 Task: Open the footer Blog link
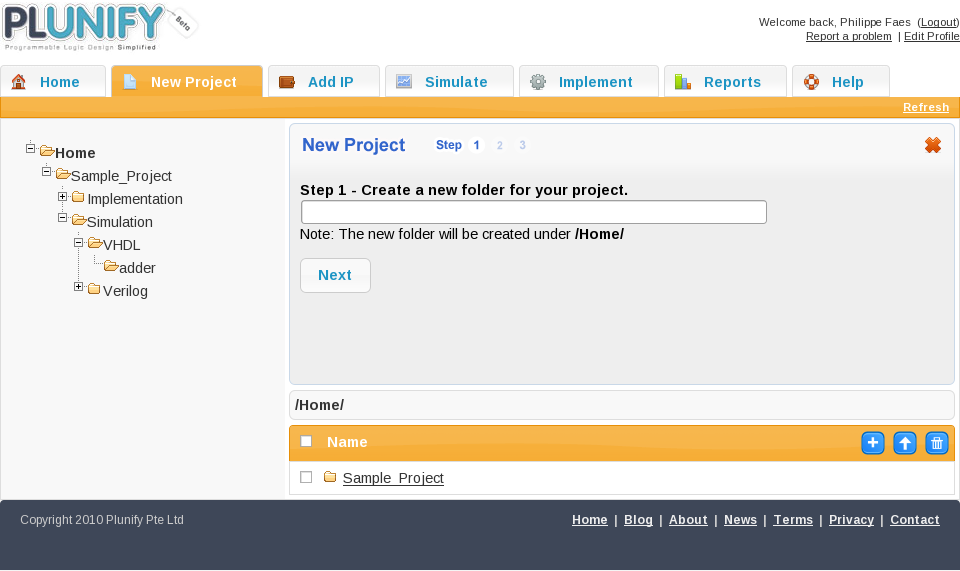(638, 520)
